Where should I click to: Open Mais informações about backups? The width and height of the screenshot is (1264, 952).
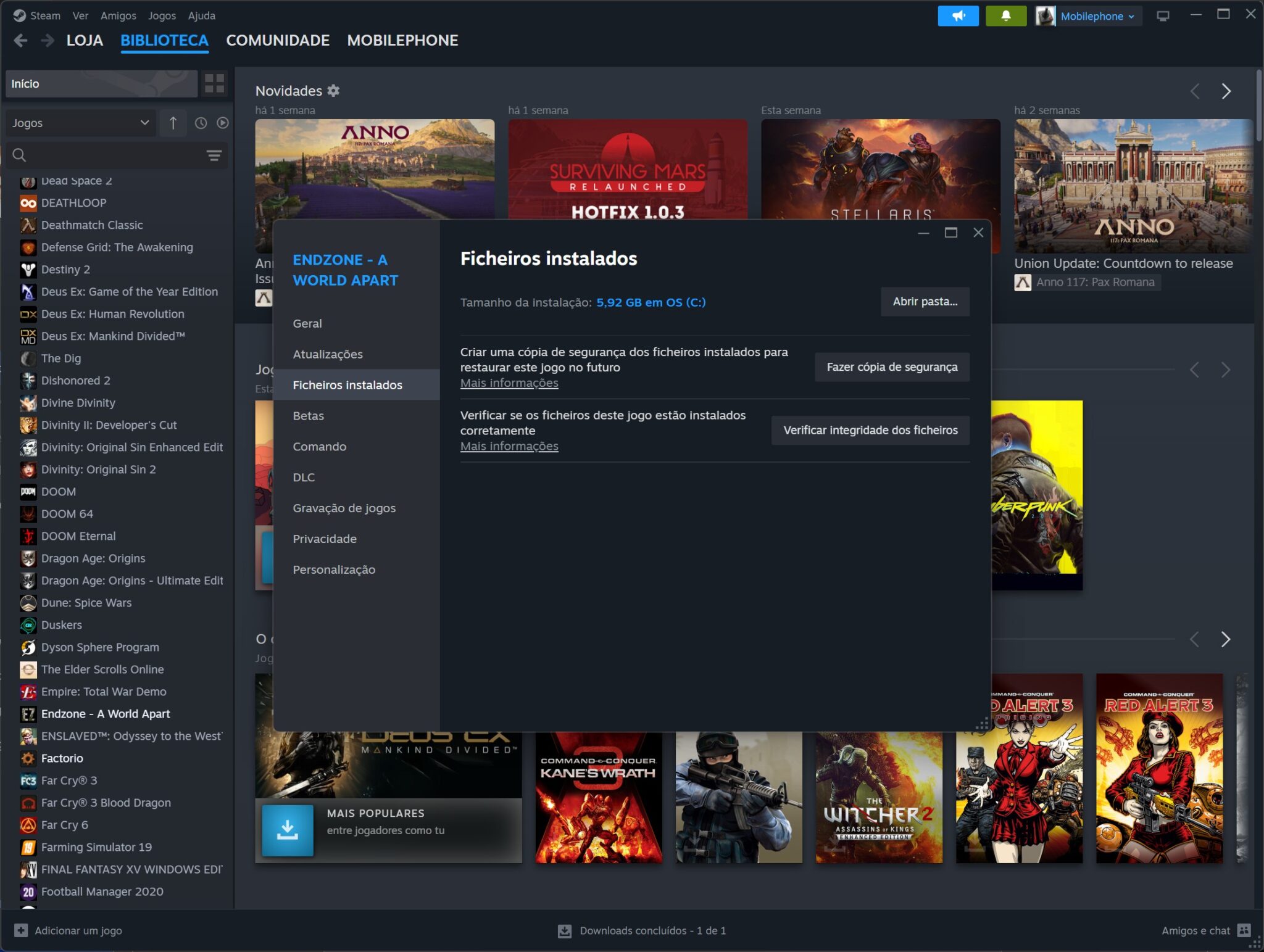click(x=509, y=383)
